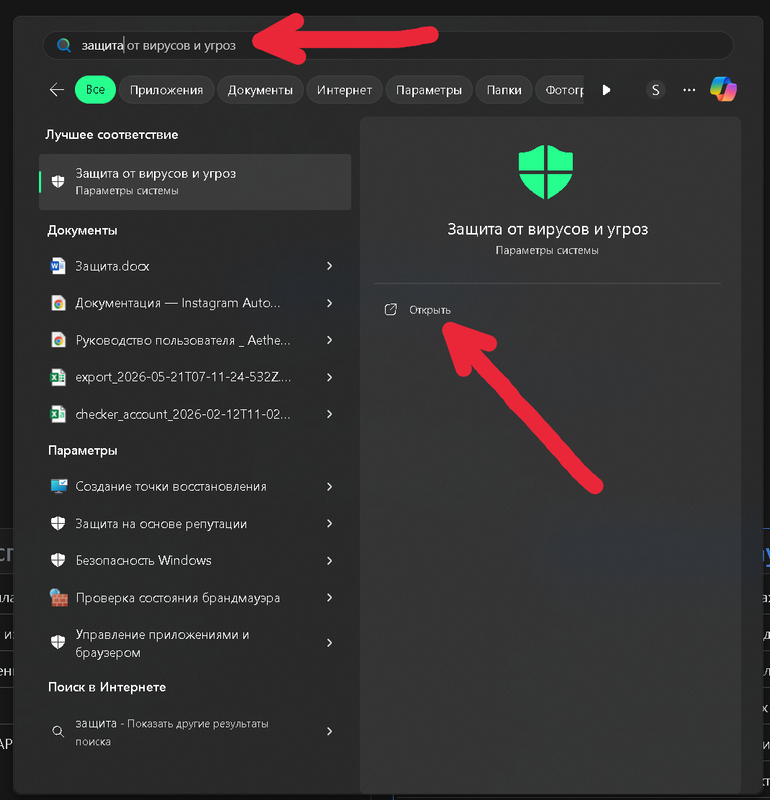Open best match Защита от вирусов и угроз

(x=195, y=182)
